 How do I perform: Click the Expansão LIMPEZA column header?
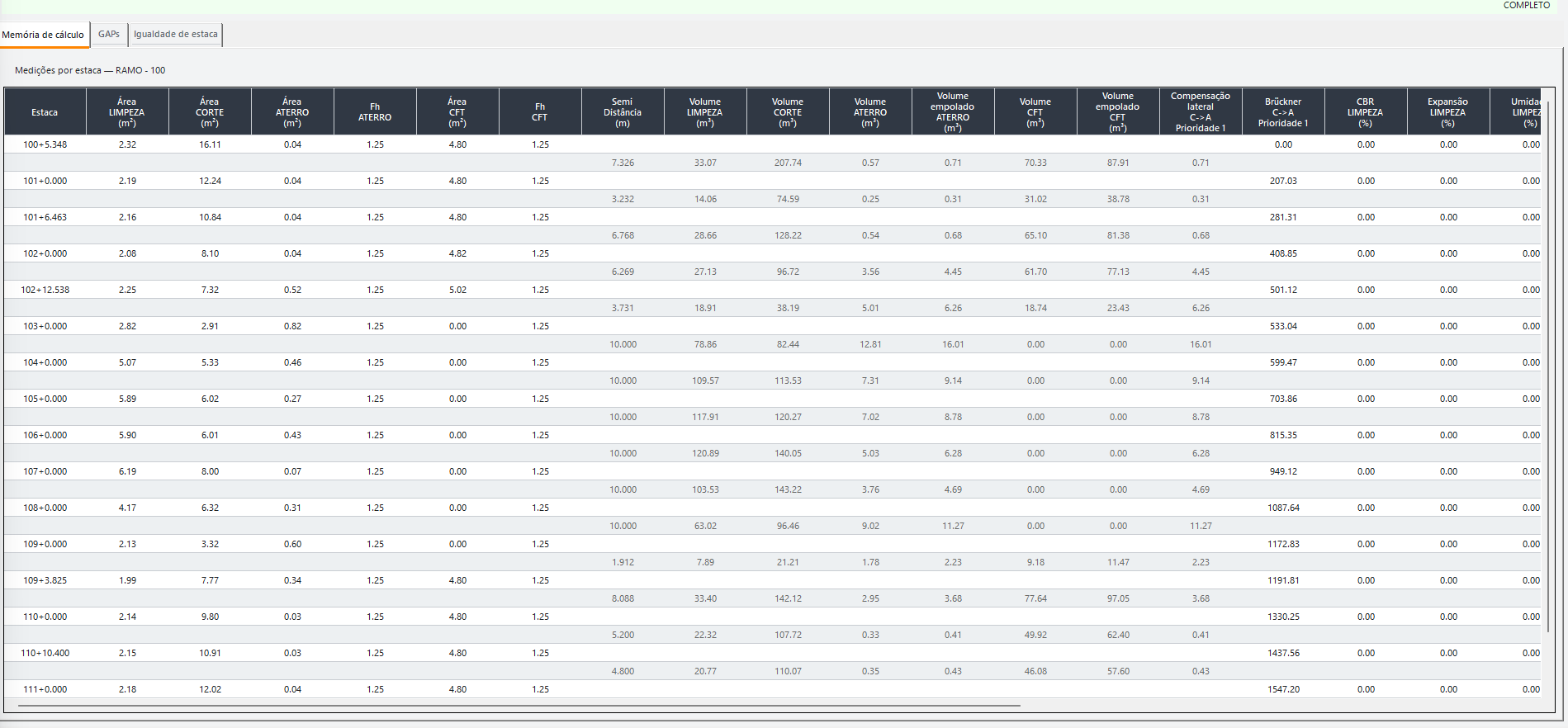tap(1448, 112)
